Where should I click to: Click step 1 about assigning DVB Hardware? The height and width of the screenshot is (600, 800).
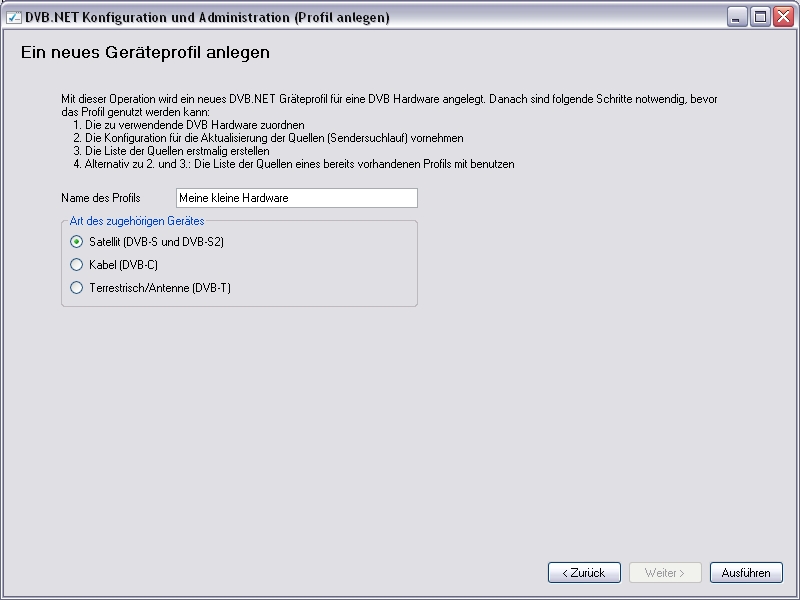[x=189, y=125]
